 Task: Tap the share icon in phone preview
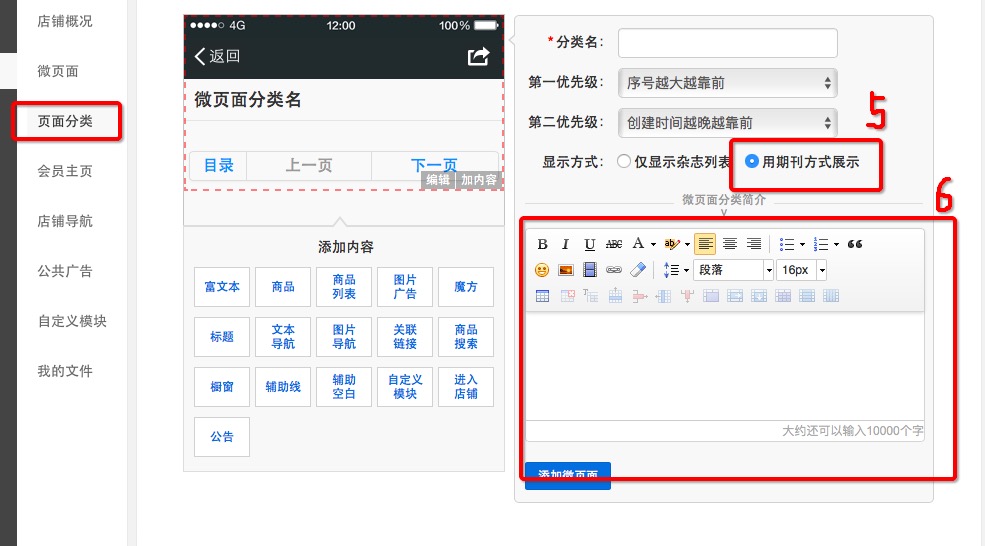[478, 57]
